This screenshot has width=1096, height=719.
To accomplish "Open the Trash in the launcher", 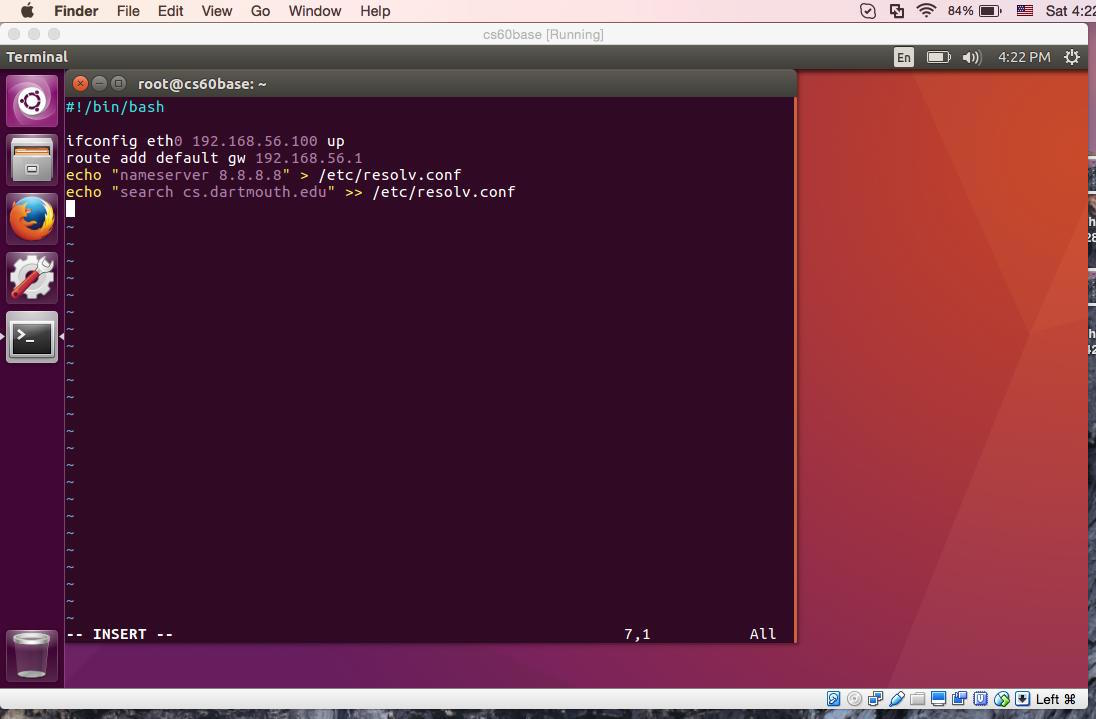I will click(32, 655).
